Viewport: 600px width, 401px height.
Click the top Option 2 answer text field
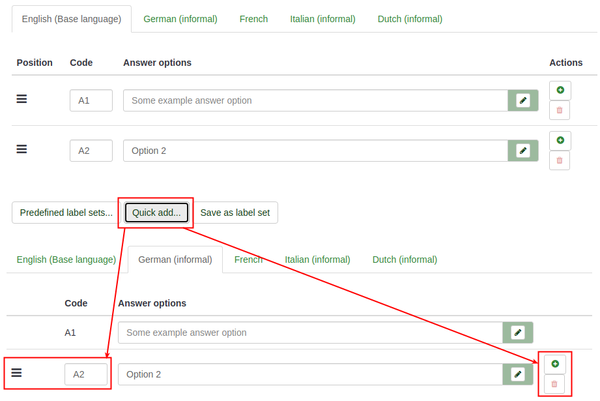(315, 150)
